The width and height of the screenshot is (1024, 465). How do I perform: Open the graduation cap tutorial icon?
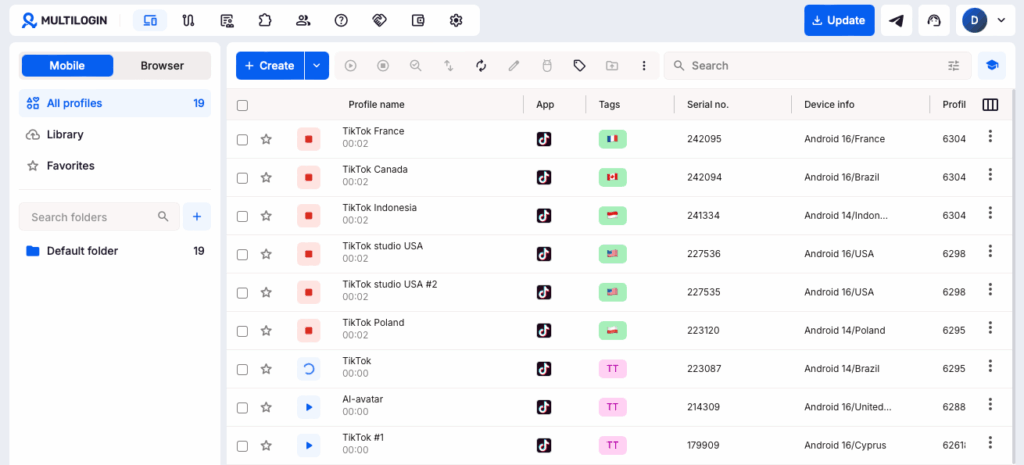[992, 65]
